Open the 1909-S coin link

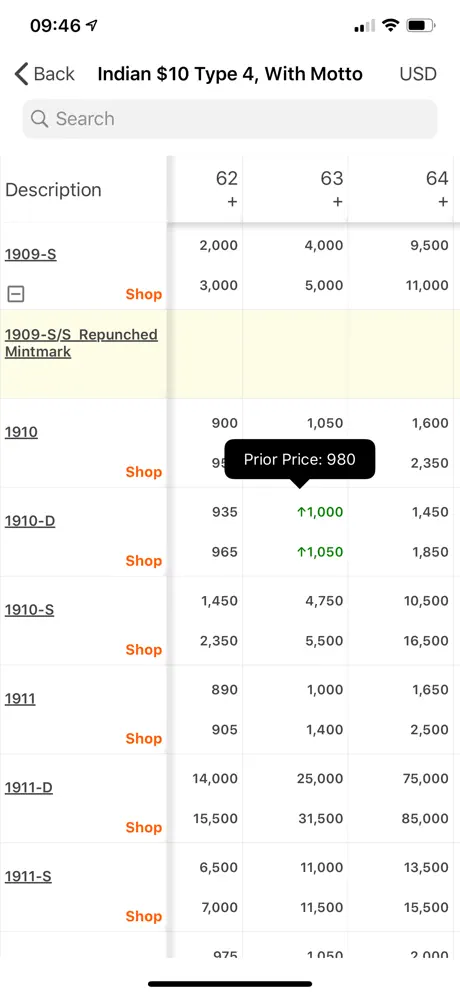[30, 255]
